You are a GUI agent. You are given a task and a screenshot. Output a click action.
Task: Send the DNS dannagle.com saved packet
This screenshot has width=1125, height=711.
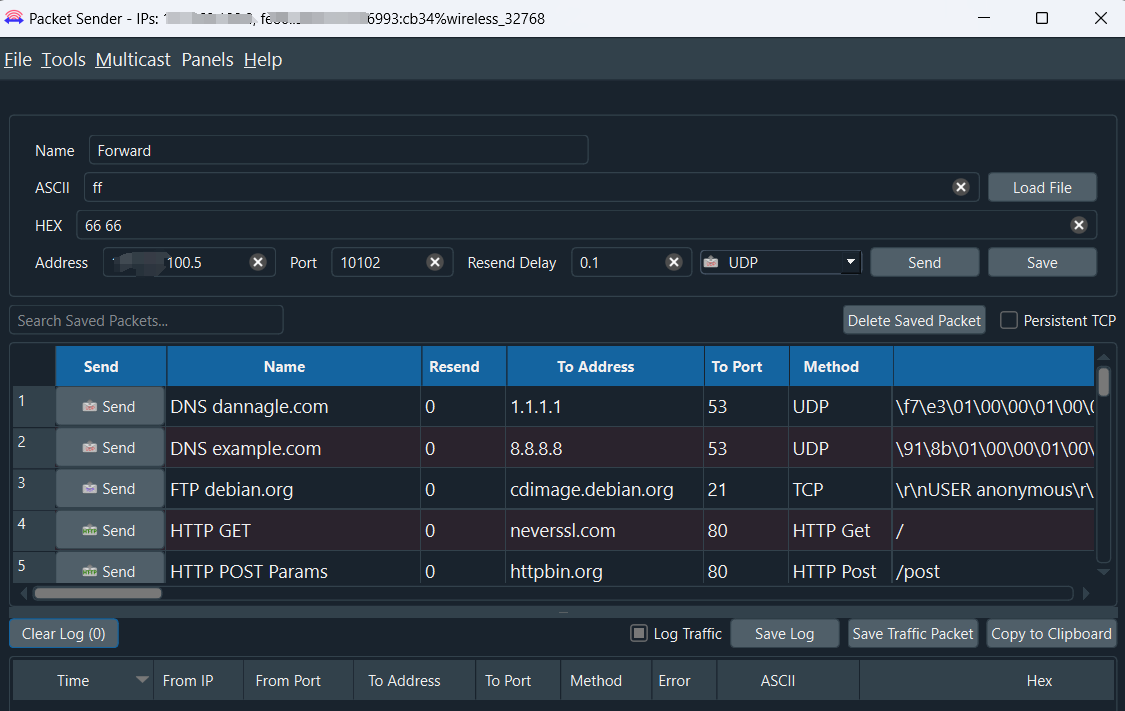tap(109, 407)
